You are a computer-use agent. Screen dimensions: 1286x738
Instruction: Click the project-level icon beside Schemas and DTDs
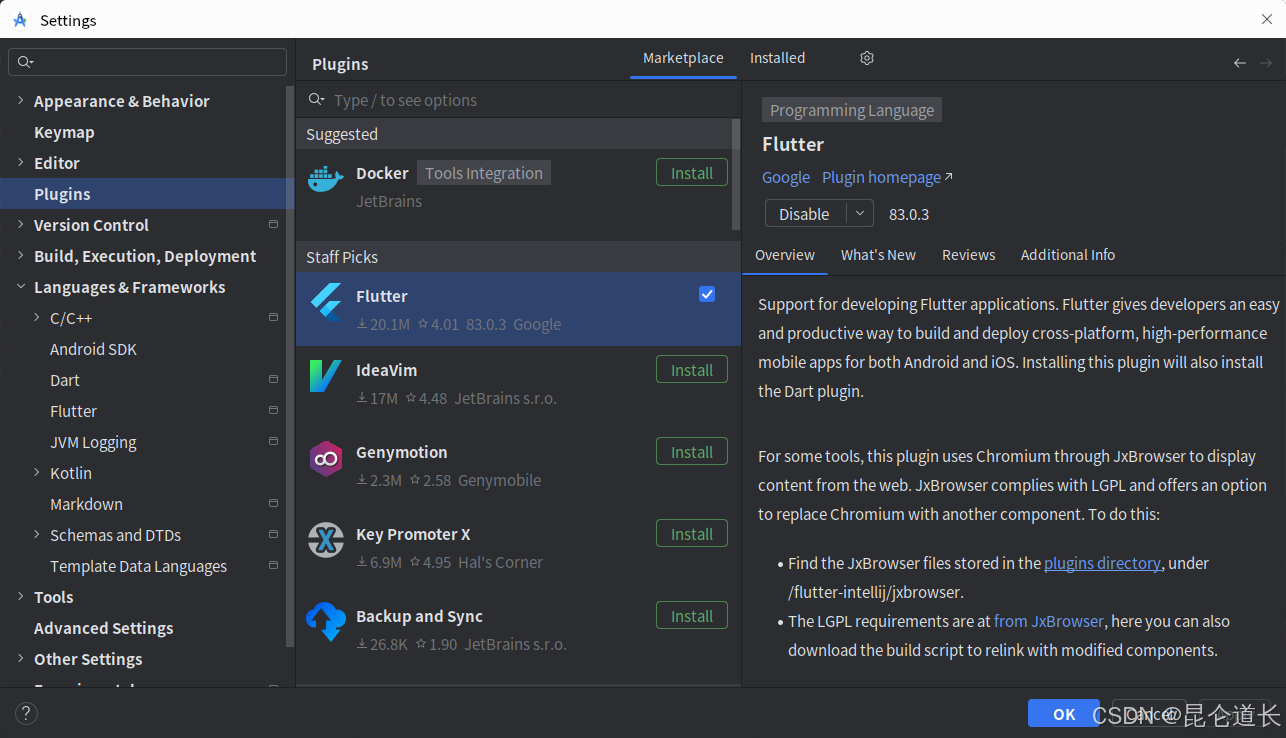[x=273, y=535]
